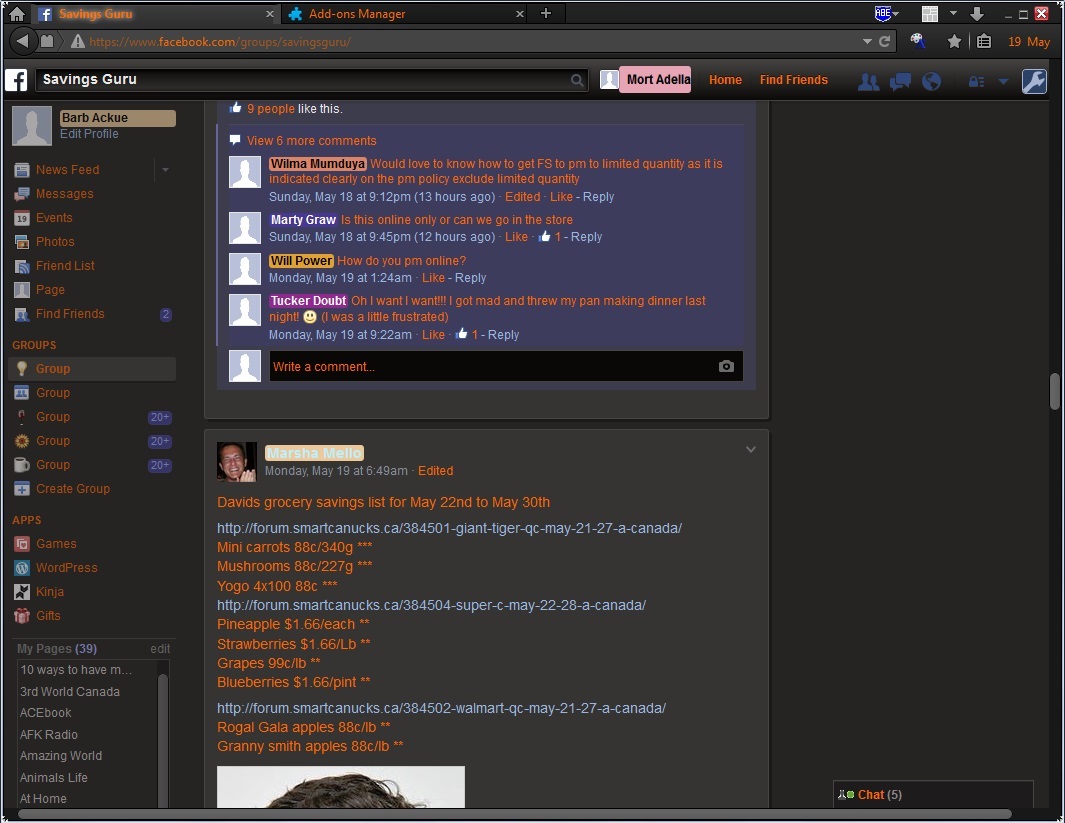Open the downloads arrow icon
Viewport: 1065px width, 823px height.
[977, 14]
